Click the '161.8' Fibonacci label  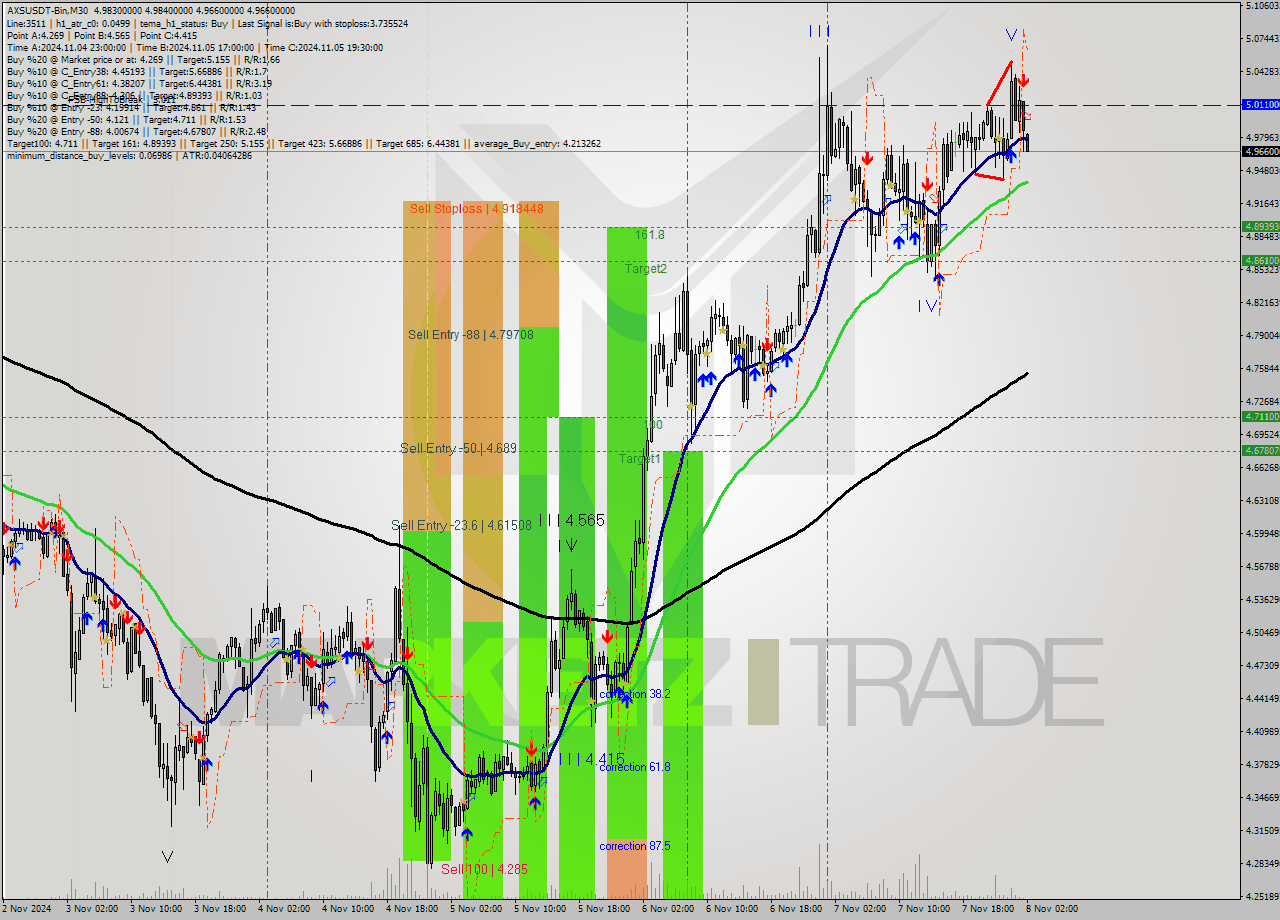pos(650,234)
